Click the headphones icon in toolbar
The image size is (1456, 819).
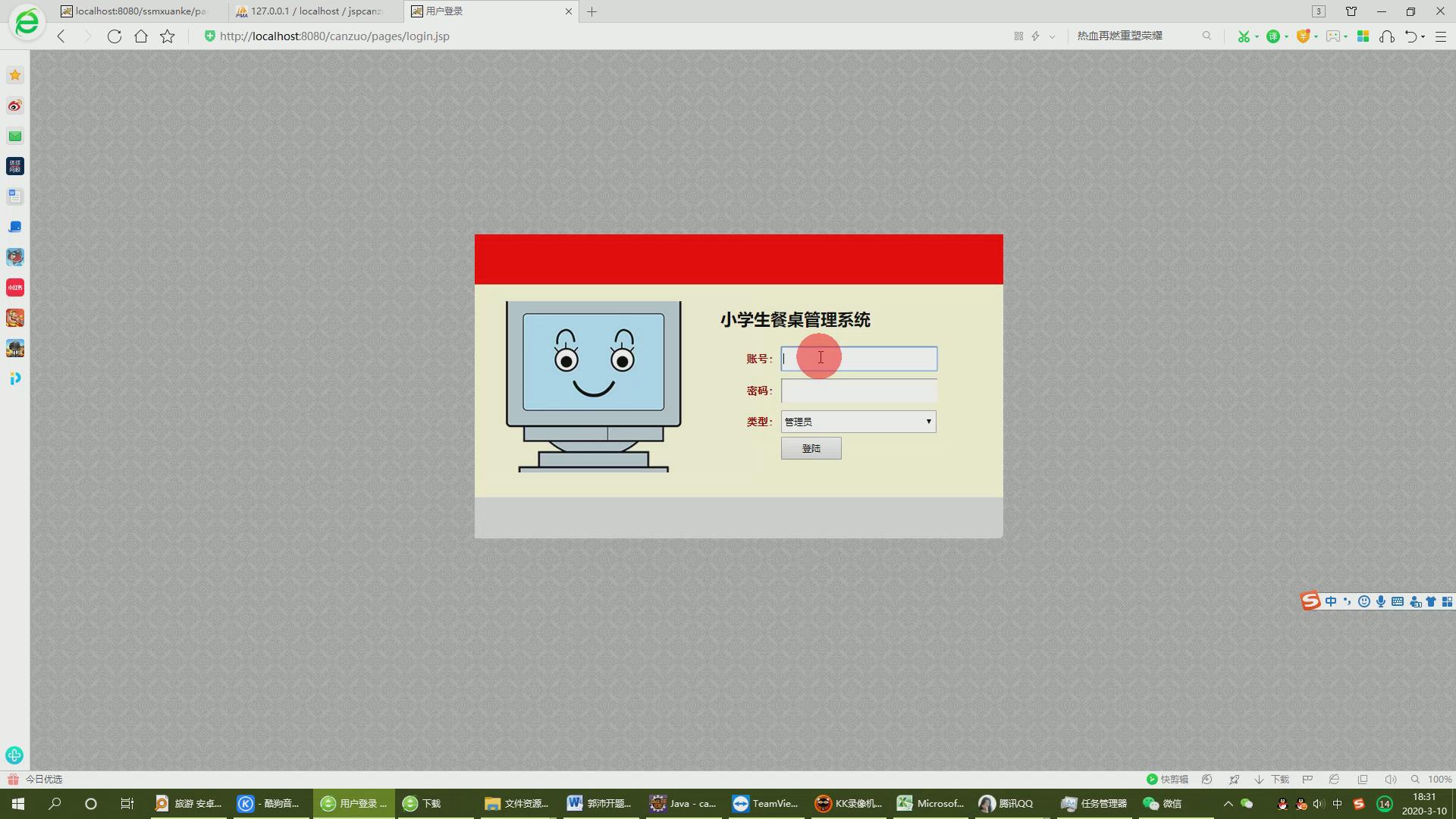coord(1387,36)
